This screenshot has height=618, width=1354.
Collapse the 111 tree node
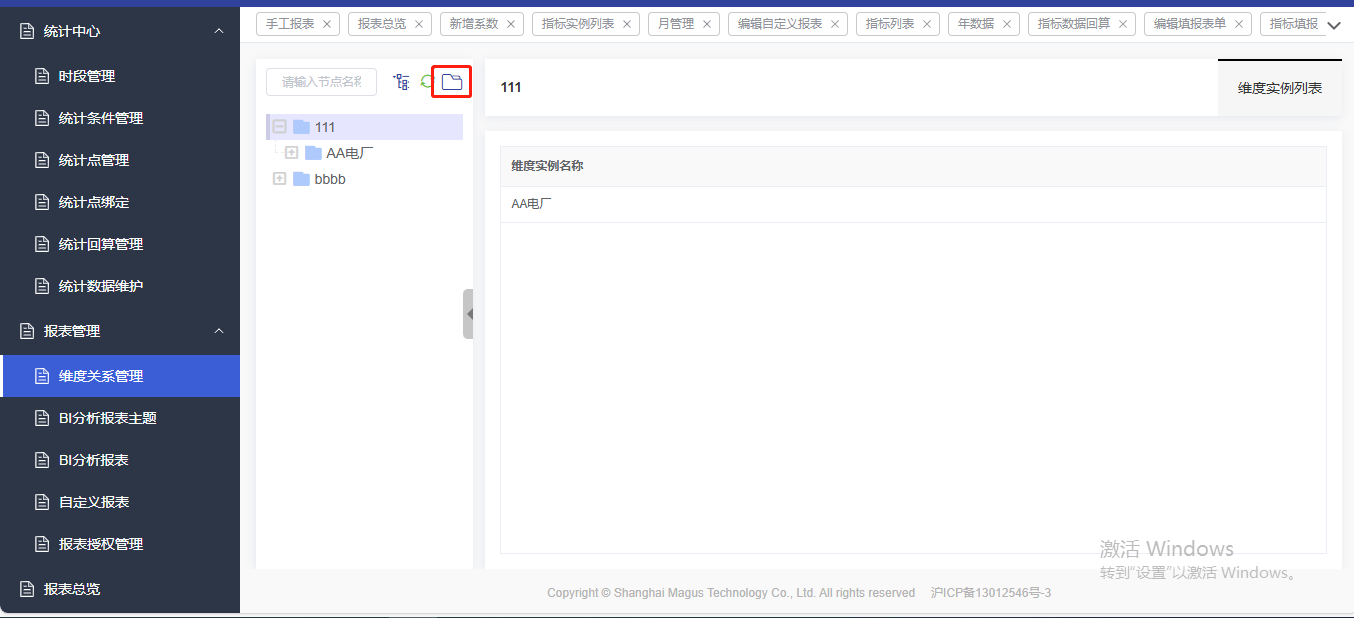point(280,127)
